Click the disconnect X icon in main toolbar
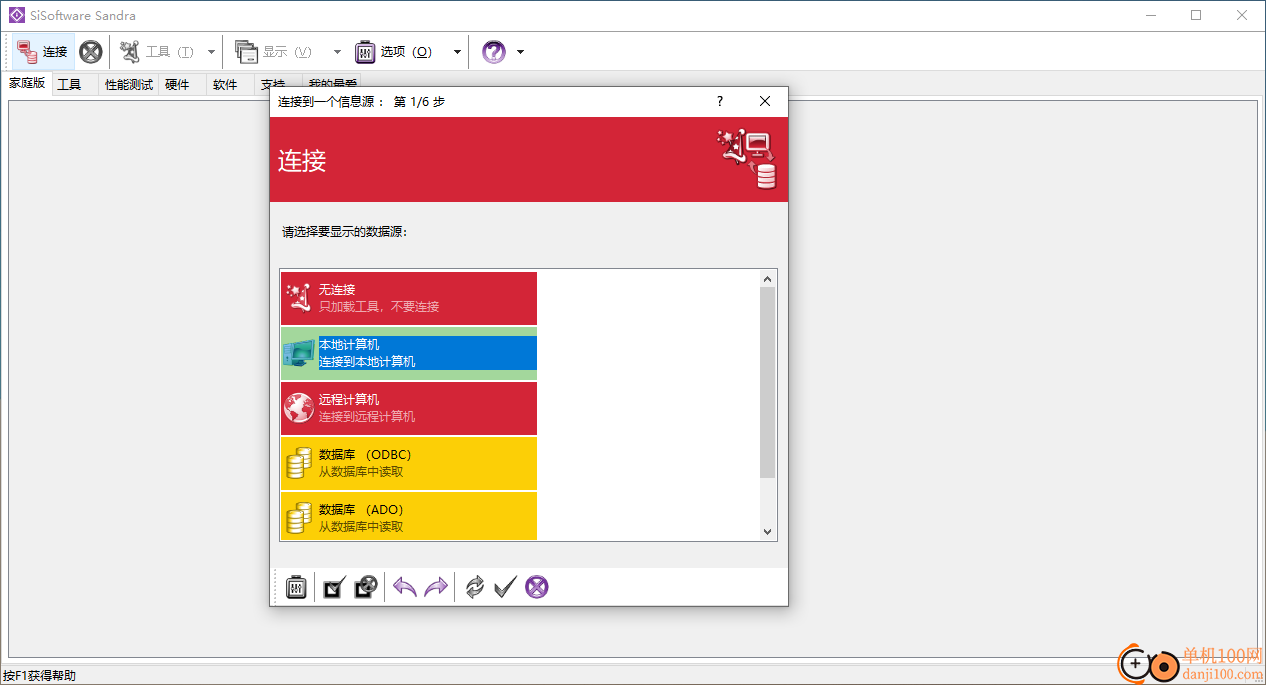The height and width of the screenshot is (685, 1266). click(x=91, y=52)
